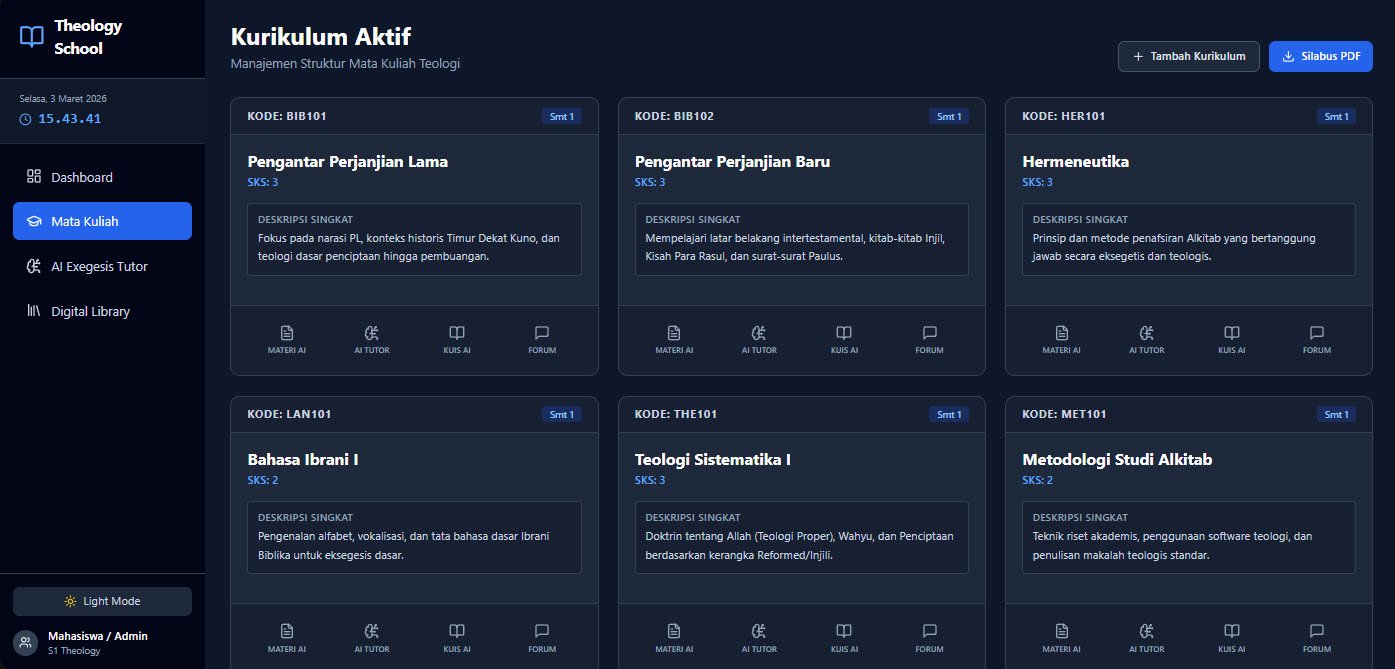The height and width of the screenshot is (669, 1395).
Task: Open Materi AI for Teologi Sistematika I
Action: [x=674, y=638]
